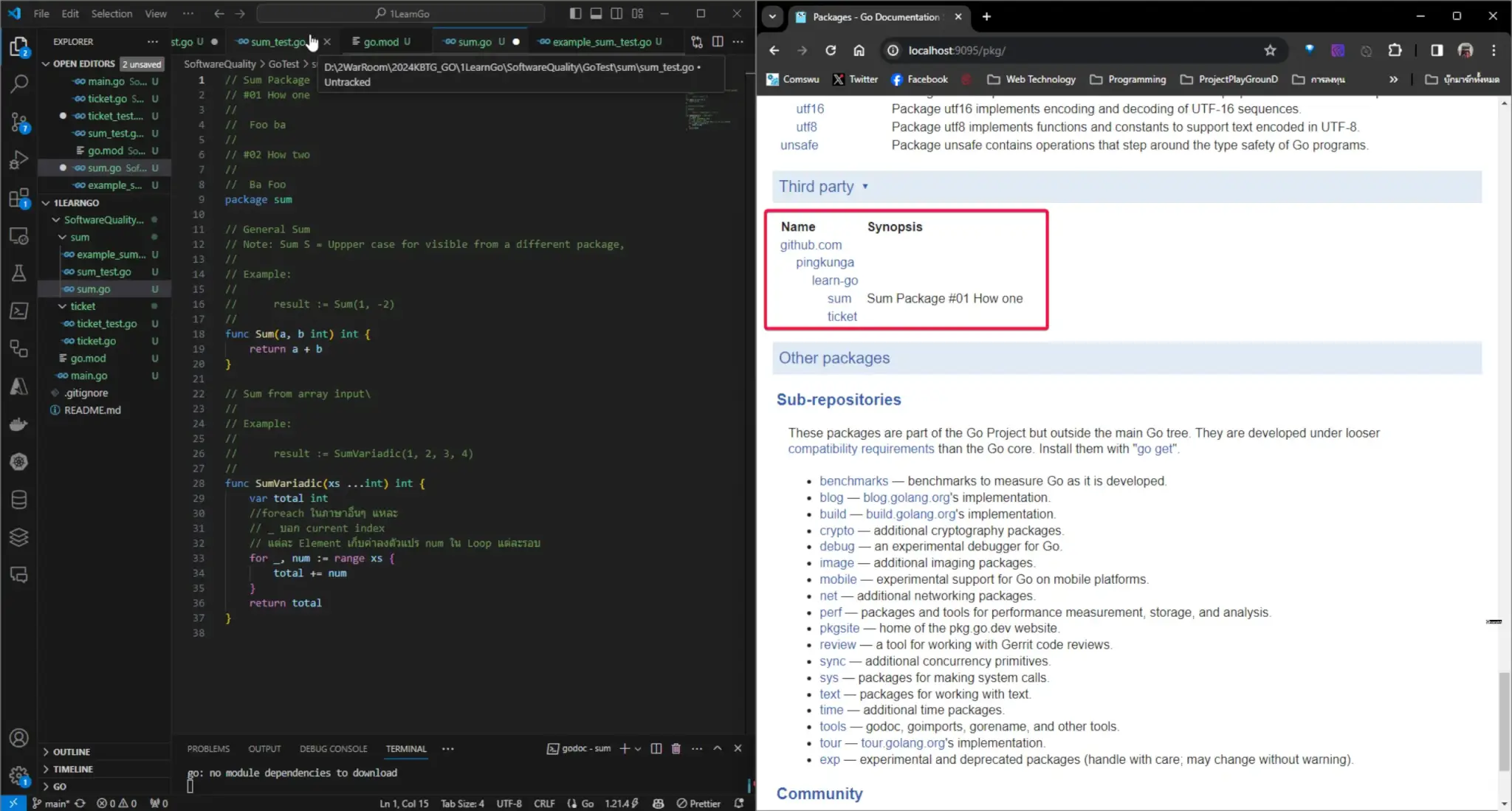Viewport: 1512px width, 811px height.
Task: Switch to the DEBUG CONSOLE tab
Action: (333, 748)
